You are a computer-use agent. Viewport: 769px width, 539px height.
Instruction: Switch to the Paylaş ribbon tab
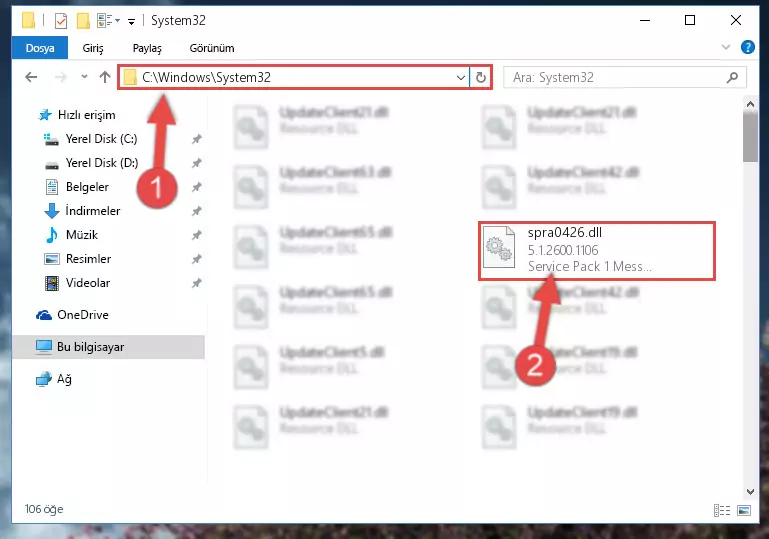(x=147, y=48)
